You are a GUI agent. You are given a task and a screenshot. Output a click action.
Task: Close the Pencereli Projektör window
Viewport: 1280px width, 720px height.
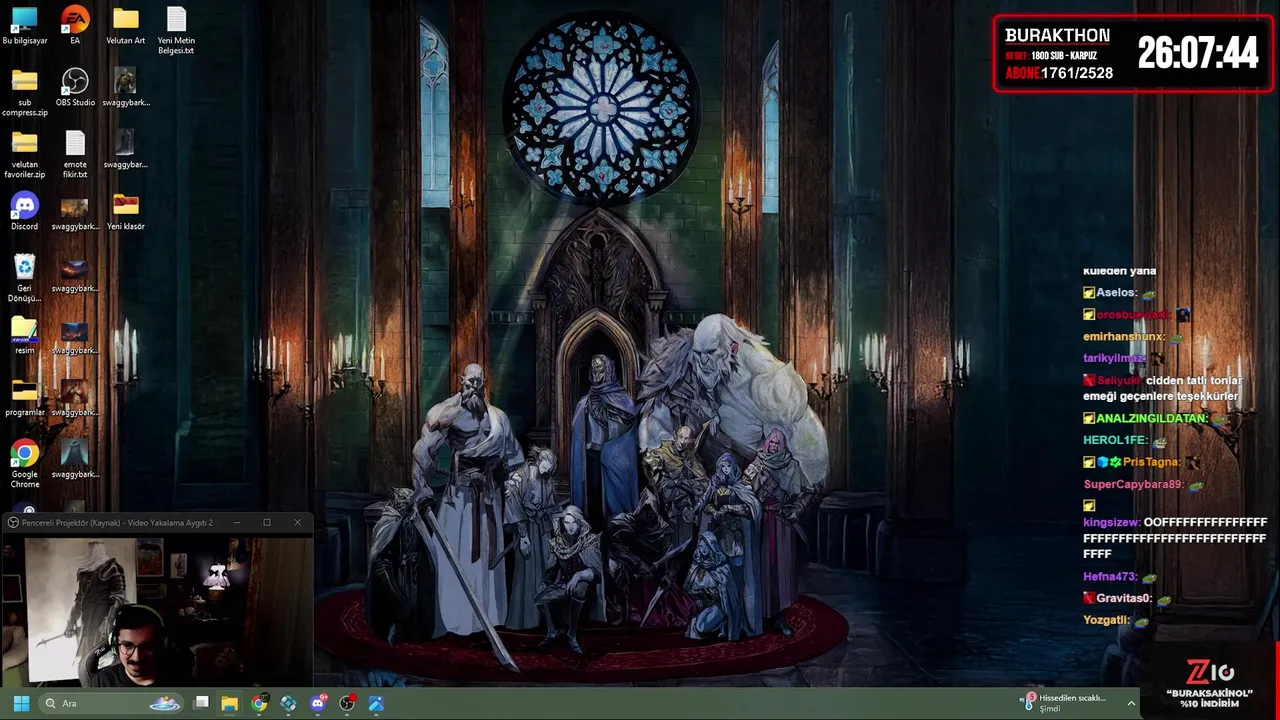click(297, 522)
